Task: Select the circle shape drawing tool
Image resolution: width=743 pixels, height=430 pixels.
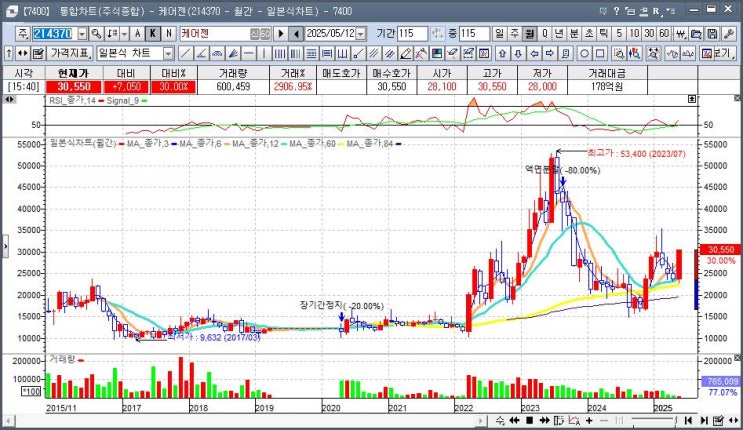Action: click(x=584, y=53)
